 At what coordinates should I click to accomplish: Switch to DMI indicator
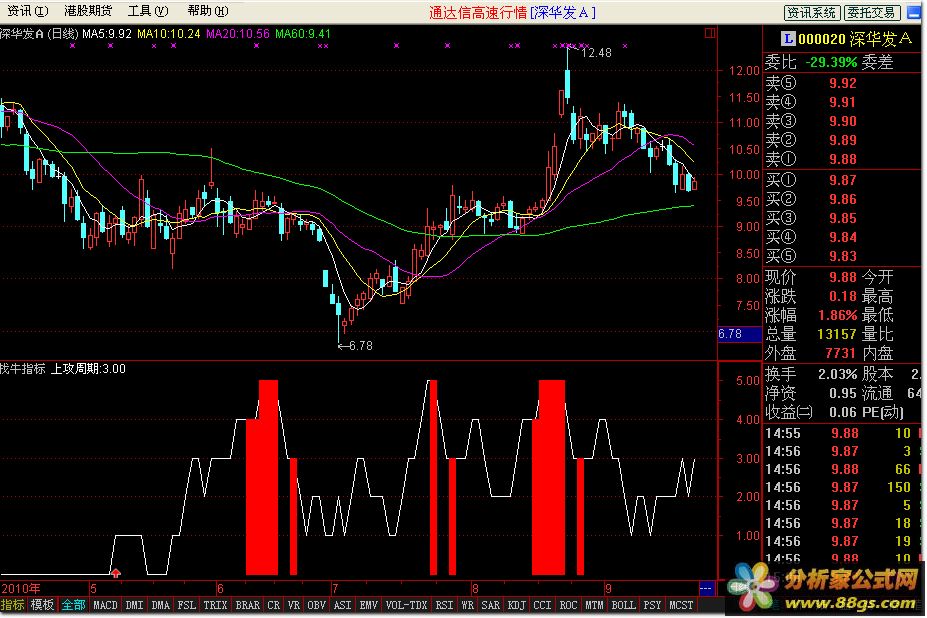(x=134, y=605)
